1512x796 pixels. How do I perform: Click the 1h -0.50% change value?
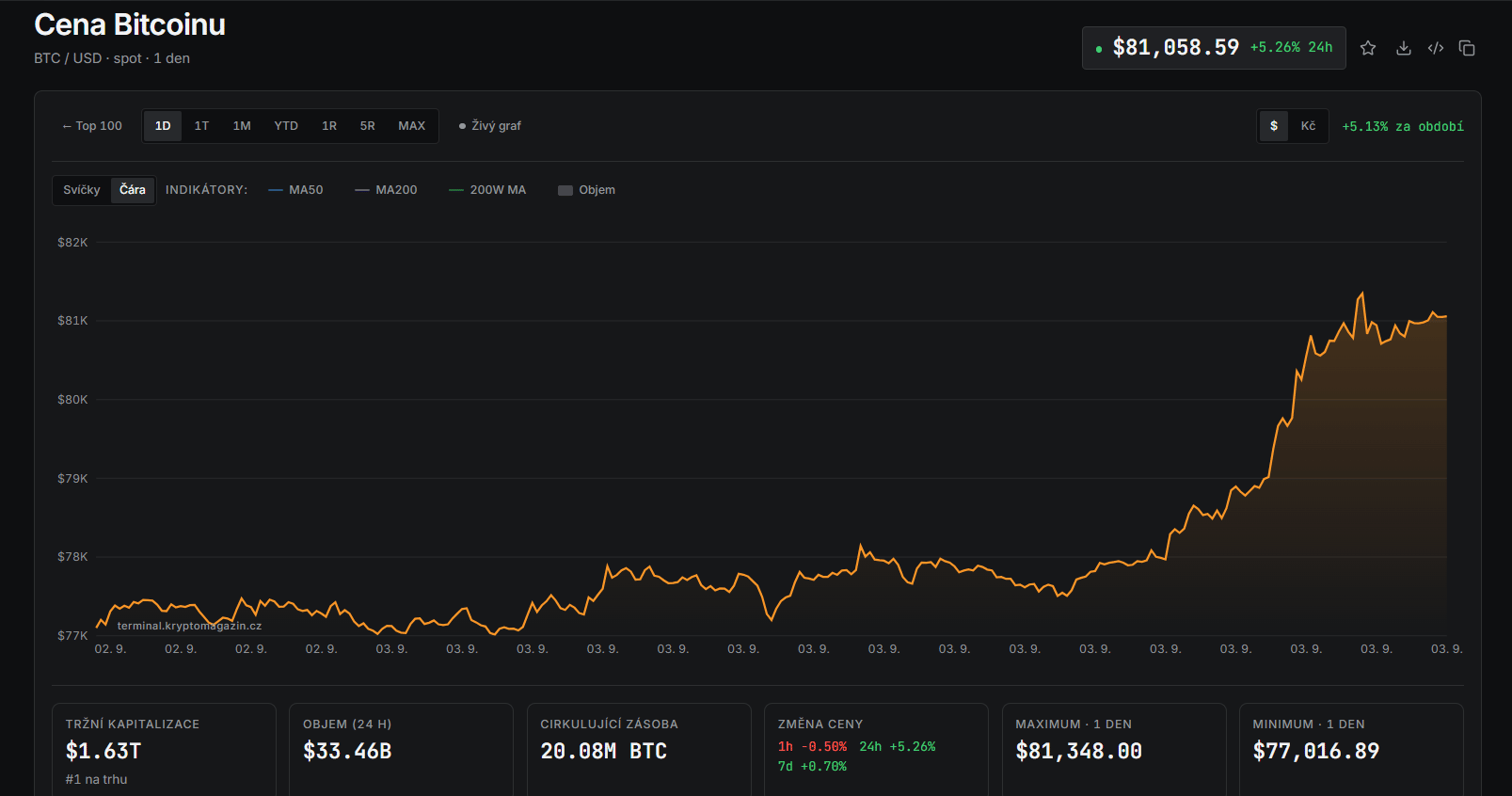(812, 747)
